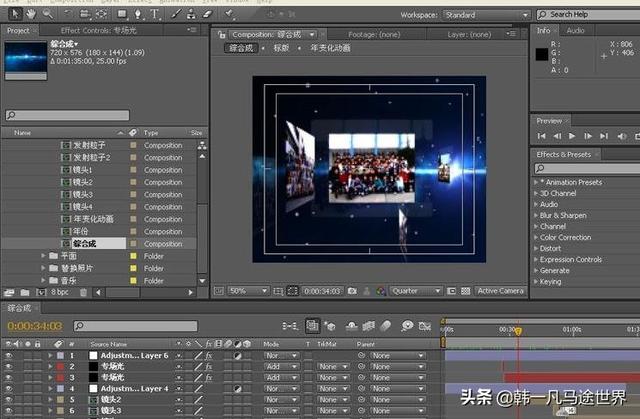Expand the 替换照片 folder
The image size is (640, 419).
(43, 268)
